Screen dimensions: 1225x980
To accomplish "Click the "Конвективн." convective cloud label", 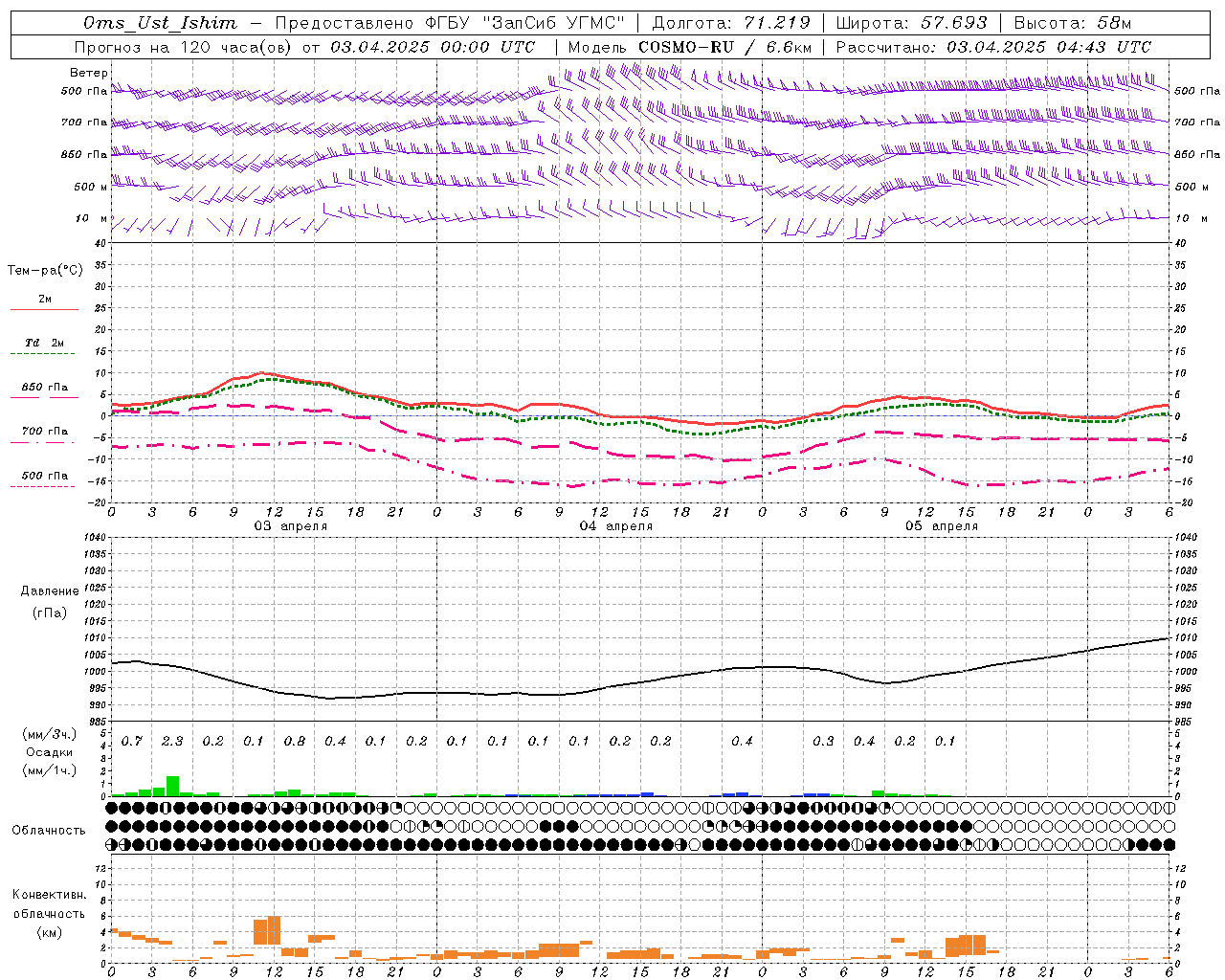I will pyautogui.click(x=50, y=895).
